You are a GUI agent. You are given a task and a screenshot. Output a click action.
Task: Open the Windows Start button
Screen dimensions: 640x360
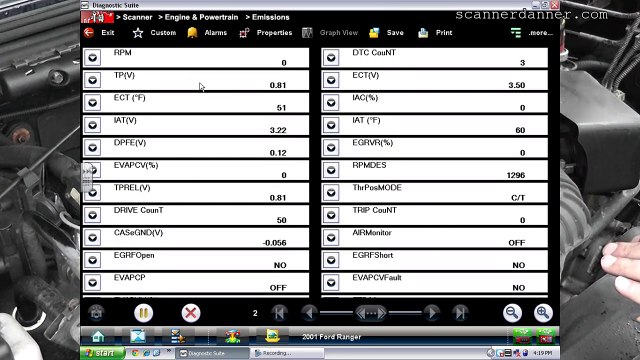(x=102, y=353)
